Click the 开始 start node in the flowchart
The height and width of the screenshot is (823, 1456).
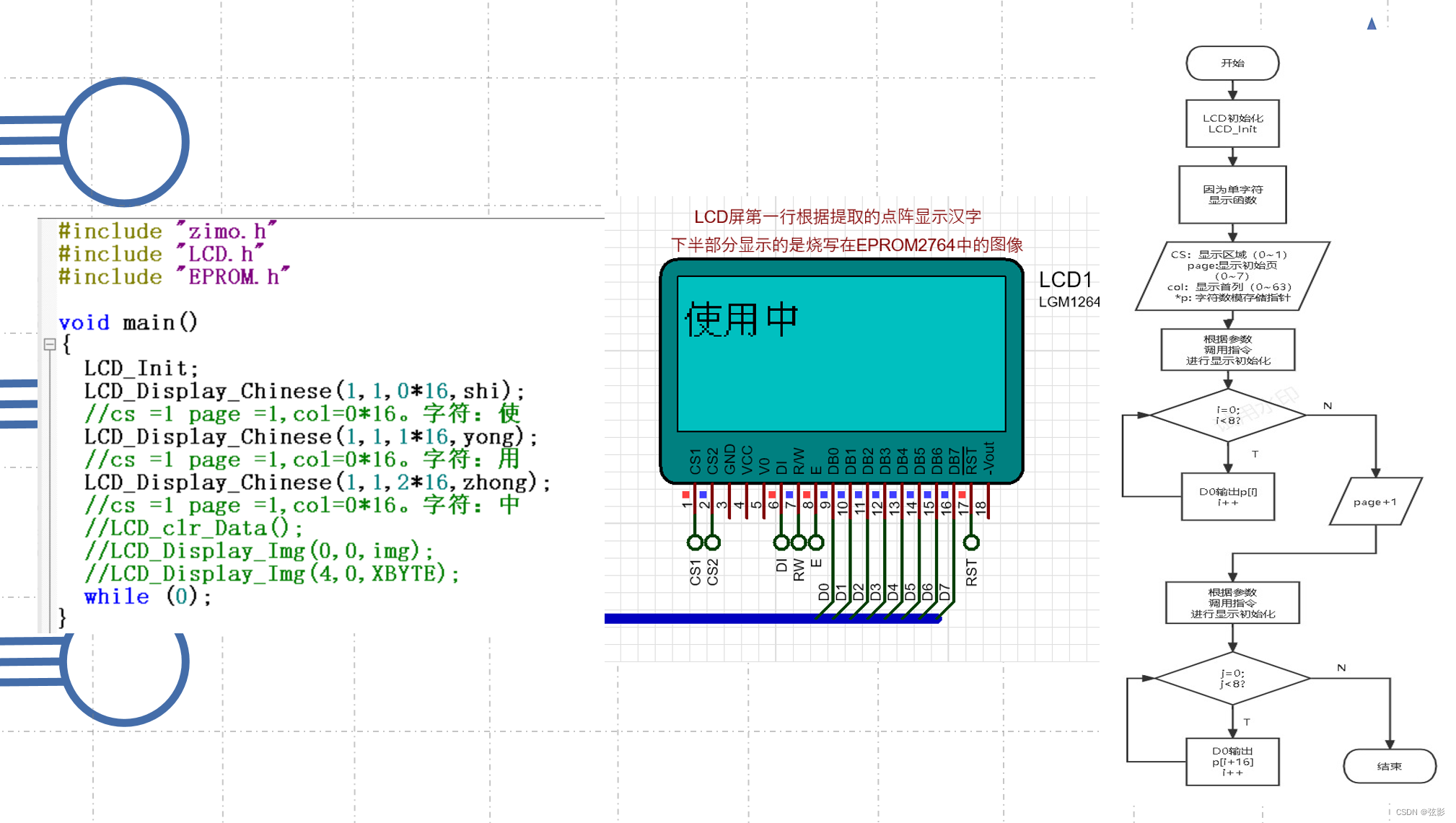tap(1232, 63)
